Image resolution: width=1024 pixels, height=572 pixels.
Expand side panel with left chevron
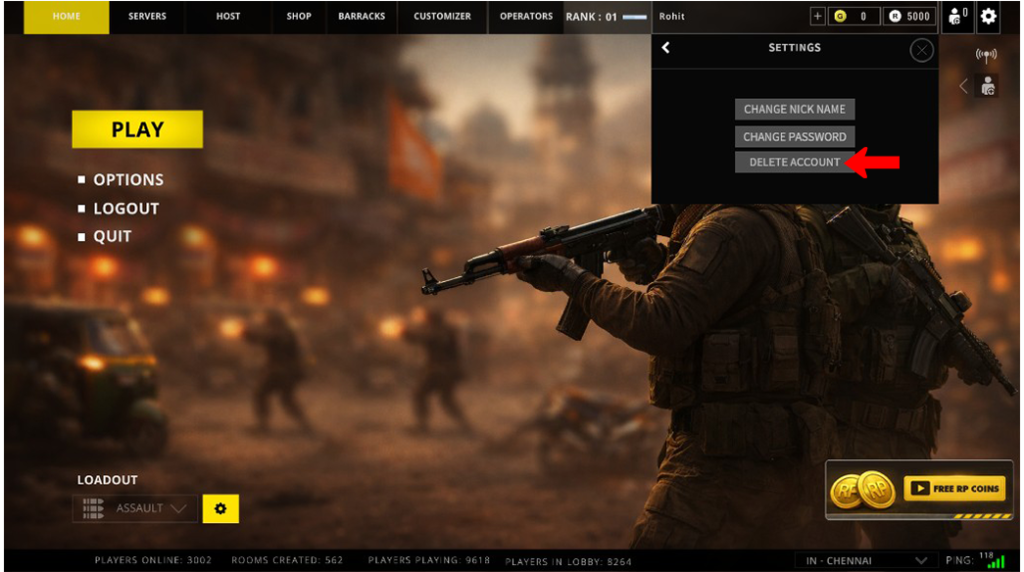point(964,87)
